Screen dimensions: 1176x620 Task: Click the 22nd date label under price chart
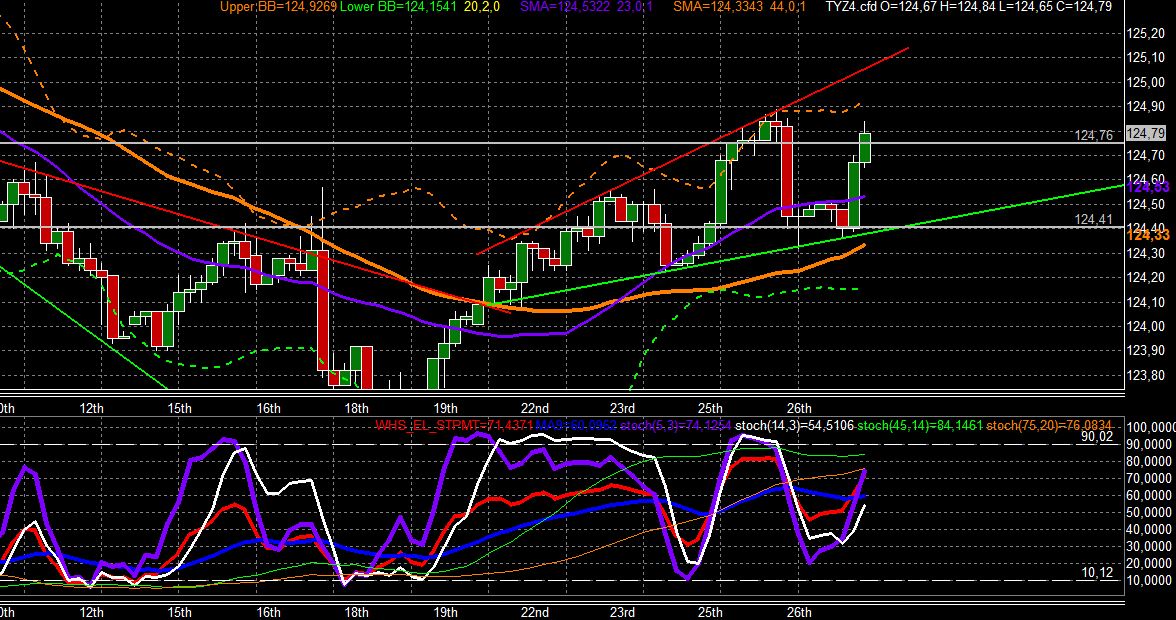coord(534,408)
